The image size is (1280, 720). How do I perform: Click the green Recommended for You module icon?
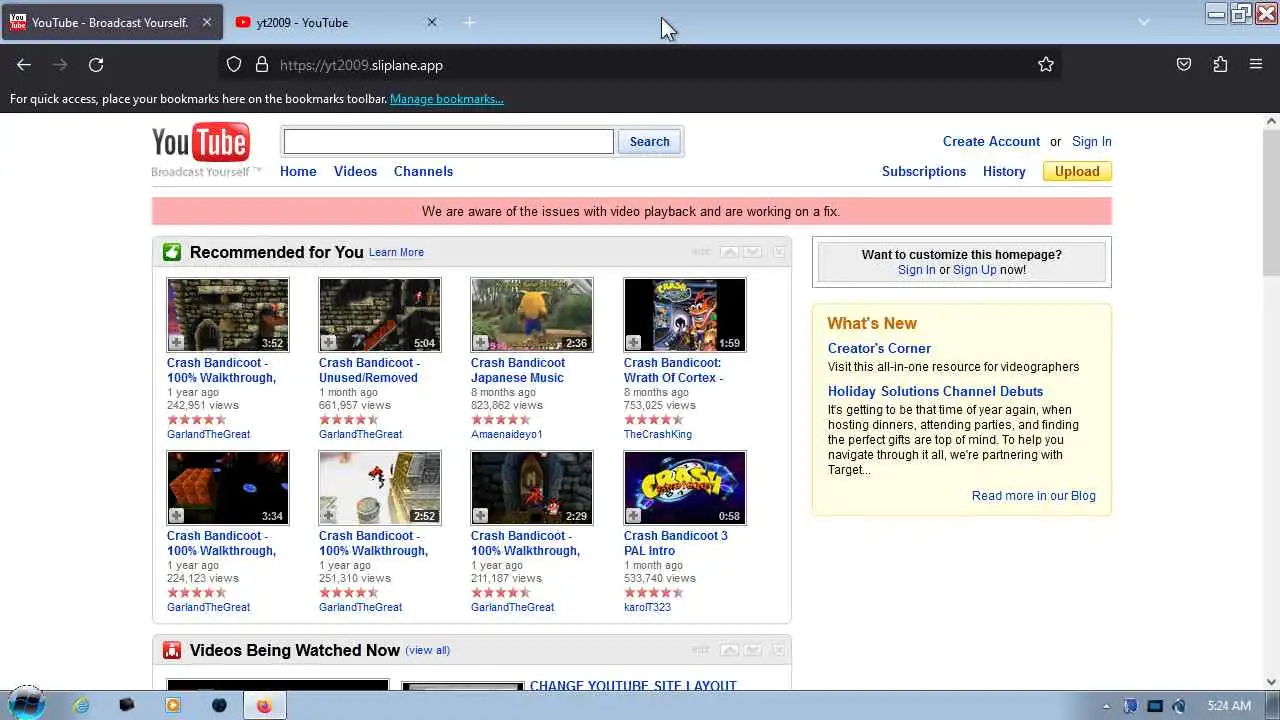[x=172, y=252]
